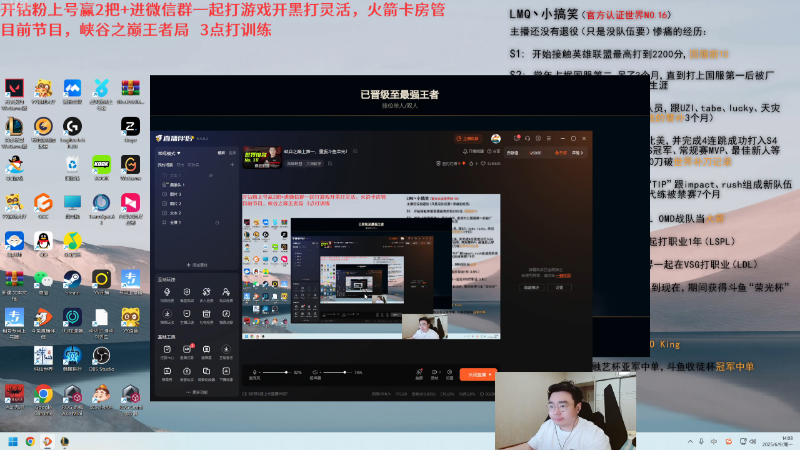Click League of Legends icon on taskbar
Image resolution: width=800 pixels, height=450 pixels.
(65, 441)
